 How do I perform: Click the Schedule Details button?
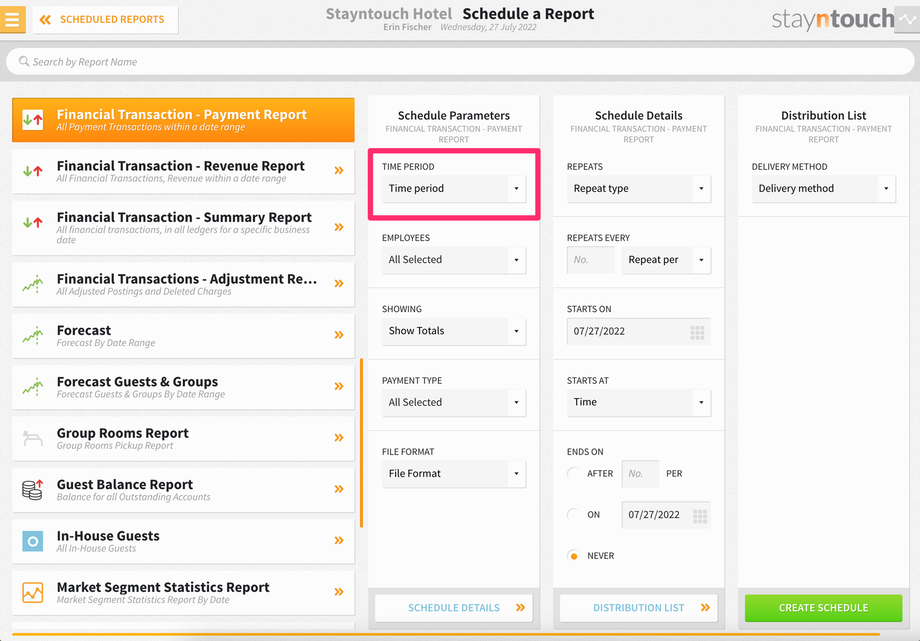(x=454, y=608)
